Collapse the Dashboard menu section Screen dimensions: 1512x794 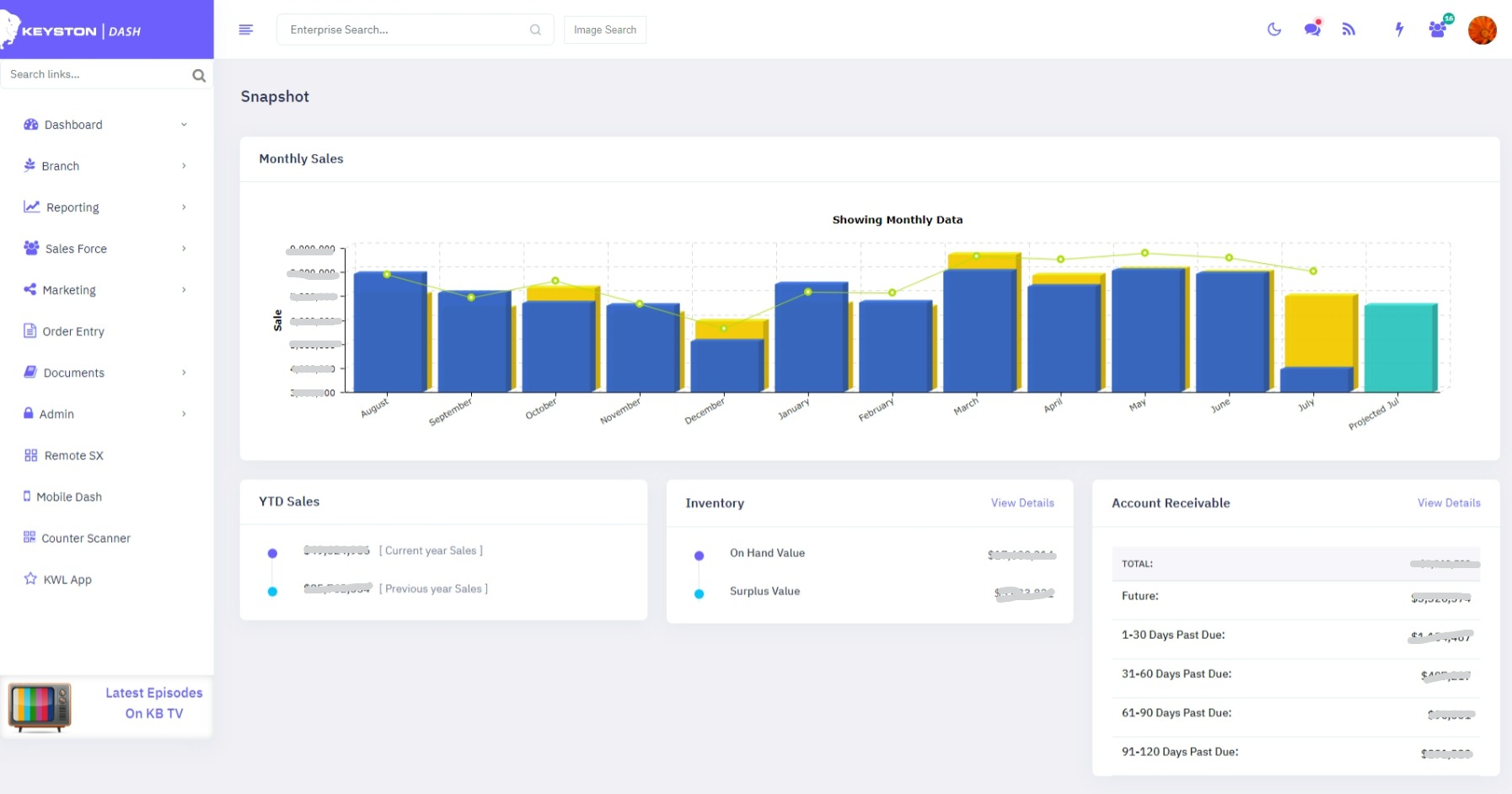73,124
